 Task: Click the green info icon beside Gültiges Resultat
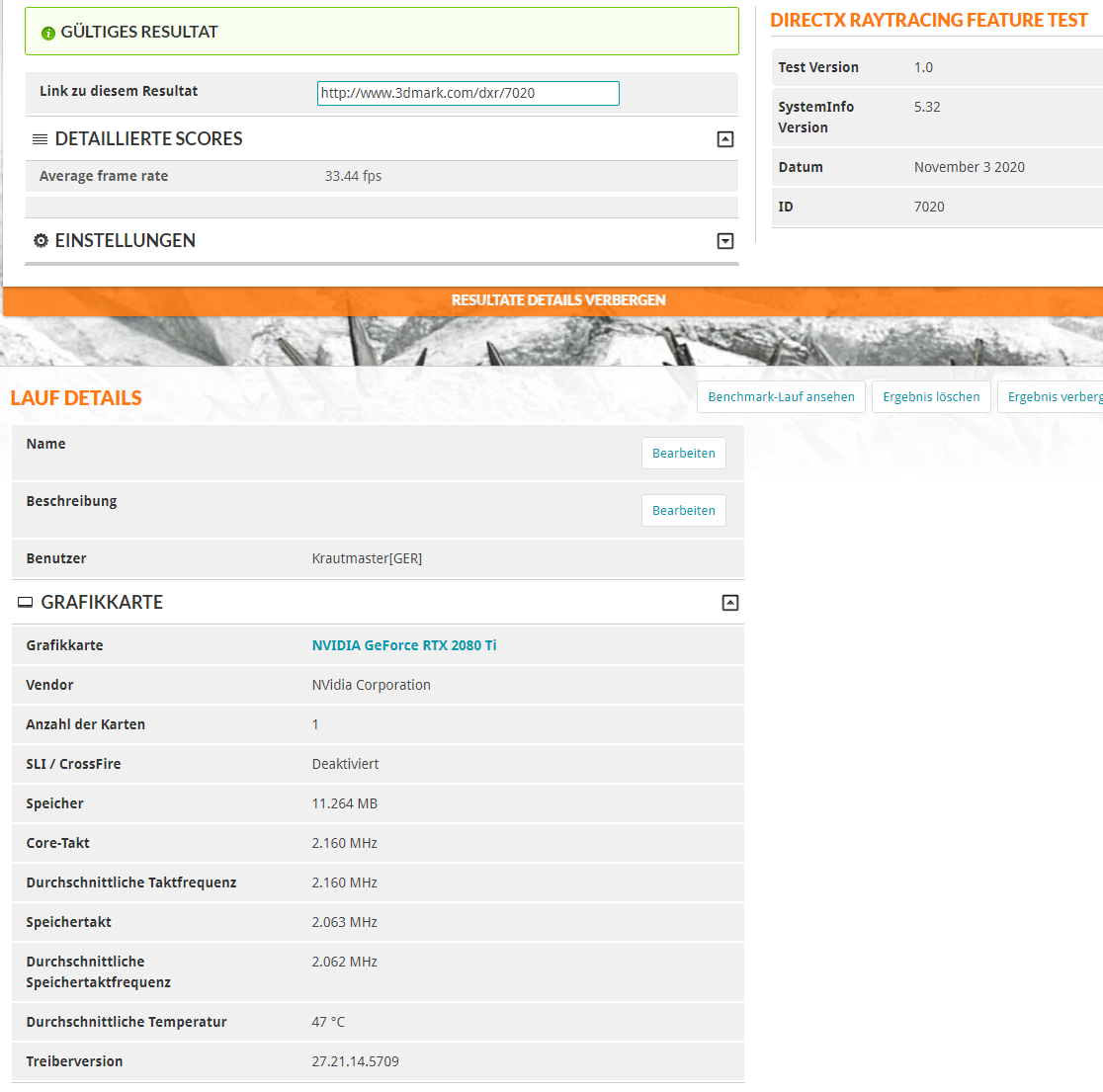click(47, 33)
